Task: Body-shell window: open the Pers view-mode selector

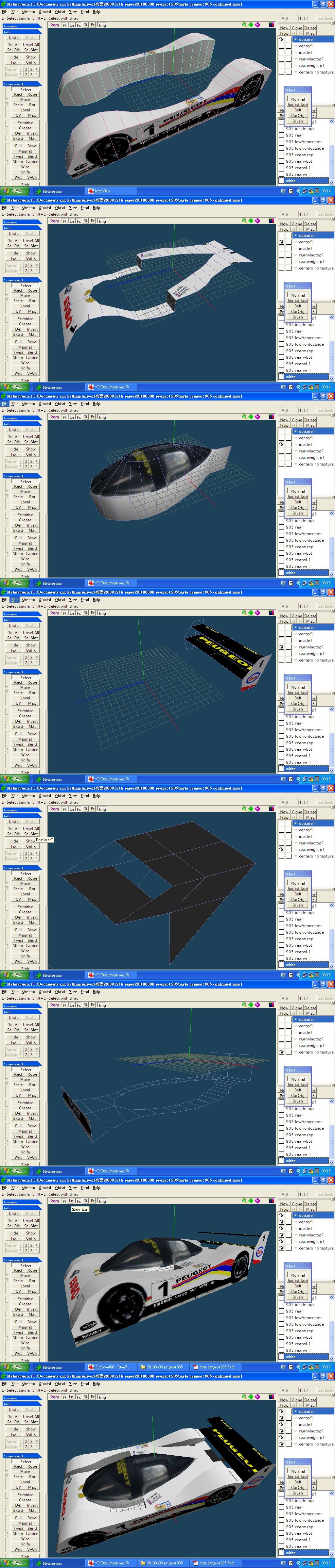Action: pos(55,25)
